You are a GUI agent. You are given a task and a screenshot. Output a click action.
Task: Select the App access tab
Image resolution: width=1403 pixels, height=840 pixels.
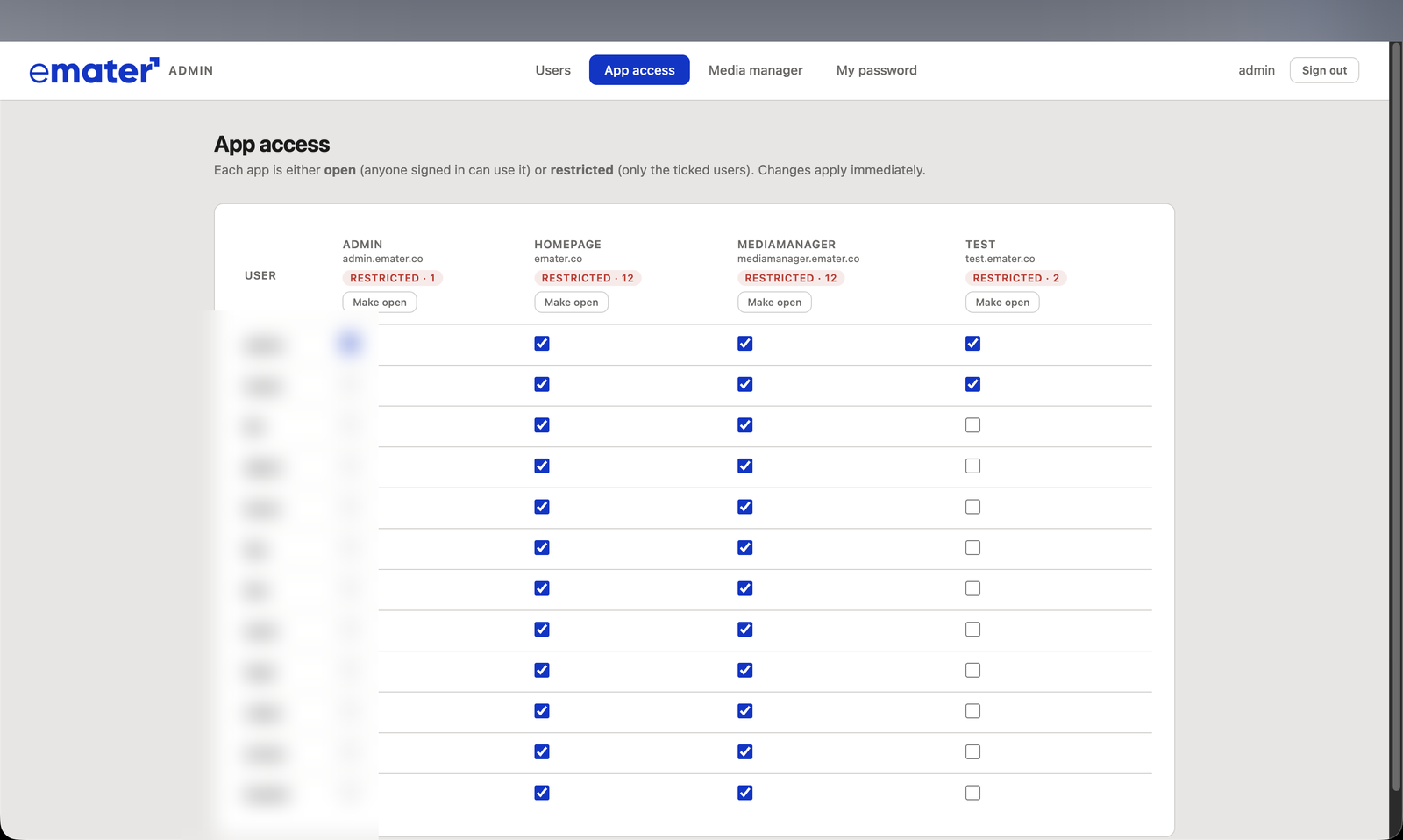pos(639,70)
